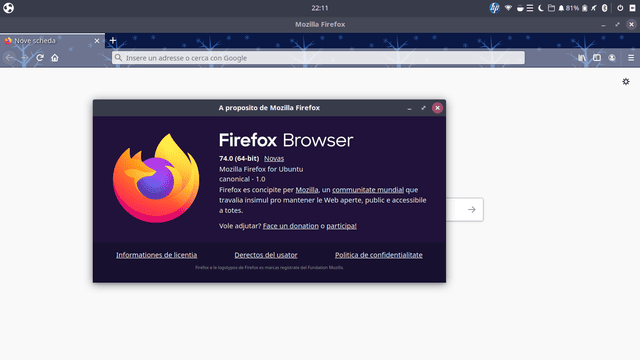Go to the home page icon
640x360 pixels.
pos(55,58)
